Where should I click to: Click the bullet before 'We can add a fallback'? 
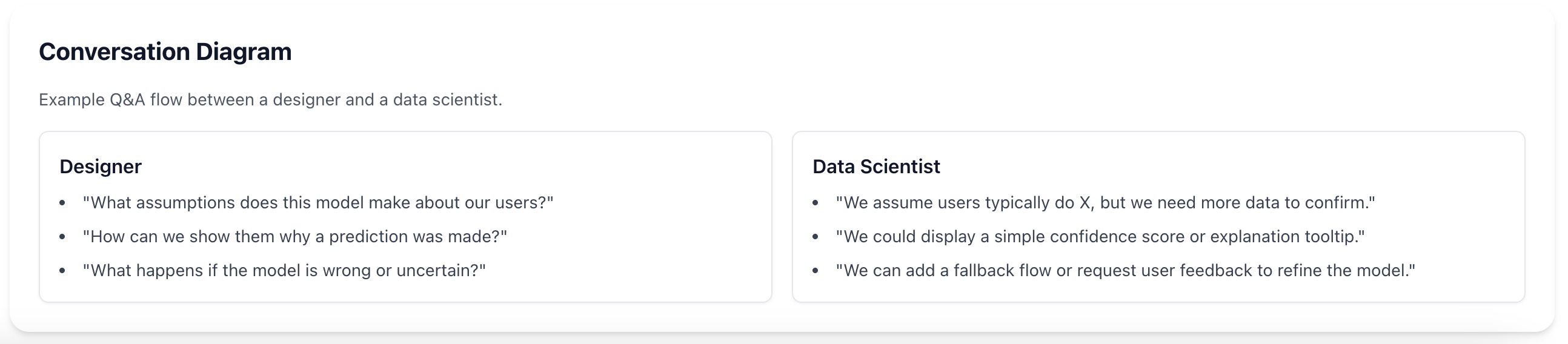click(815, 271)
